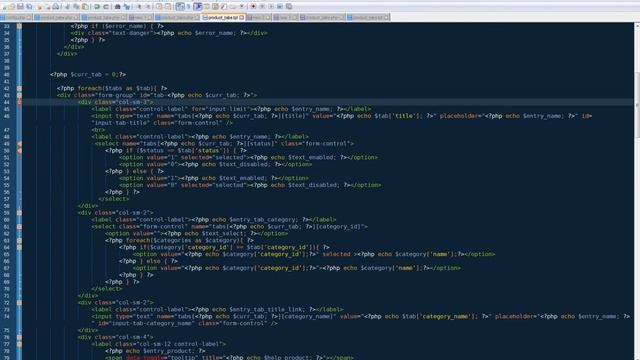Click the '</div>' tag on line 75
The width and height of the screenshot is (640, 360).
[87, 330]
